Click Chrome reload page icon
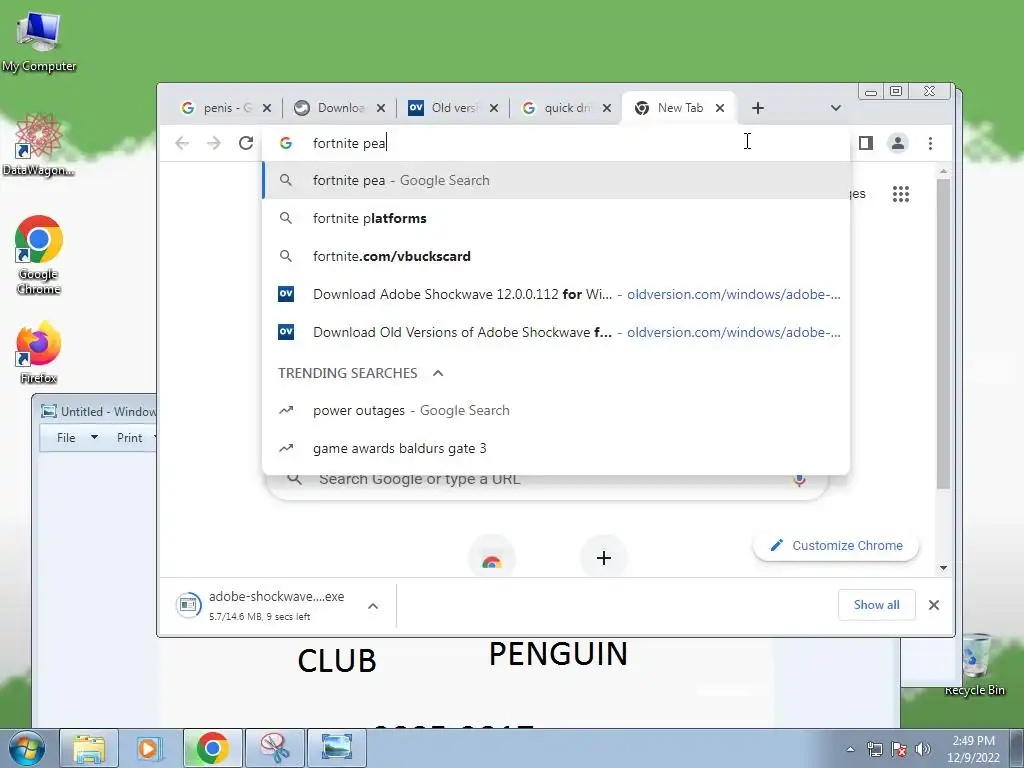The width and height of the screenshot is (1024, 768). pos(246,143)
